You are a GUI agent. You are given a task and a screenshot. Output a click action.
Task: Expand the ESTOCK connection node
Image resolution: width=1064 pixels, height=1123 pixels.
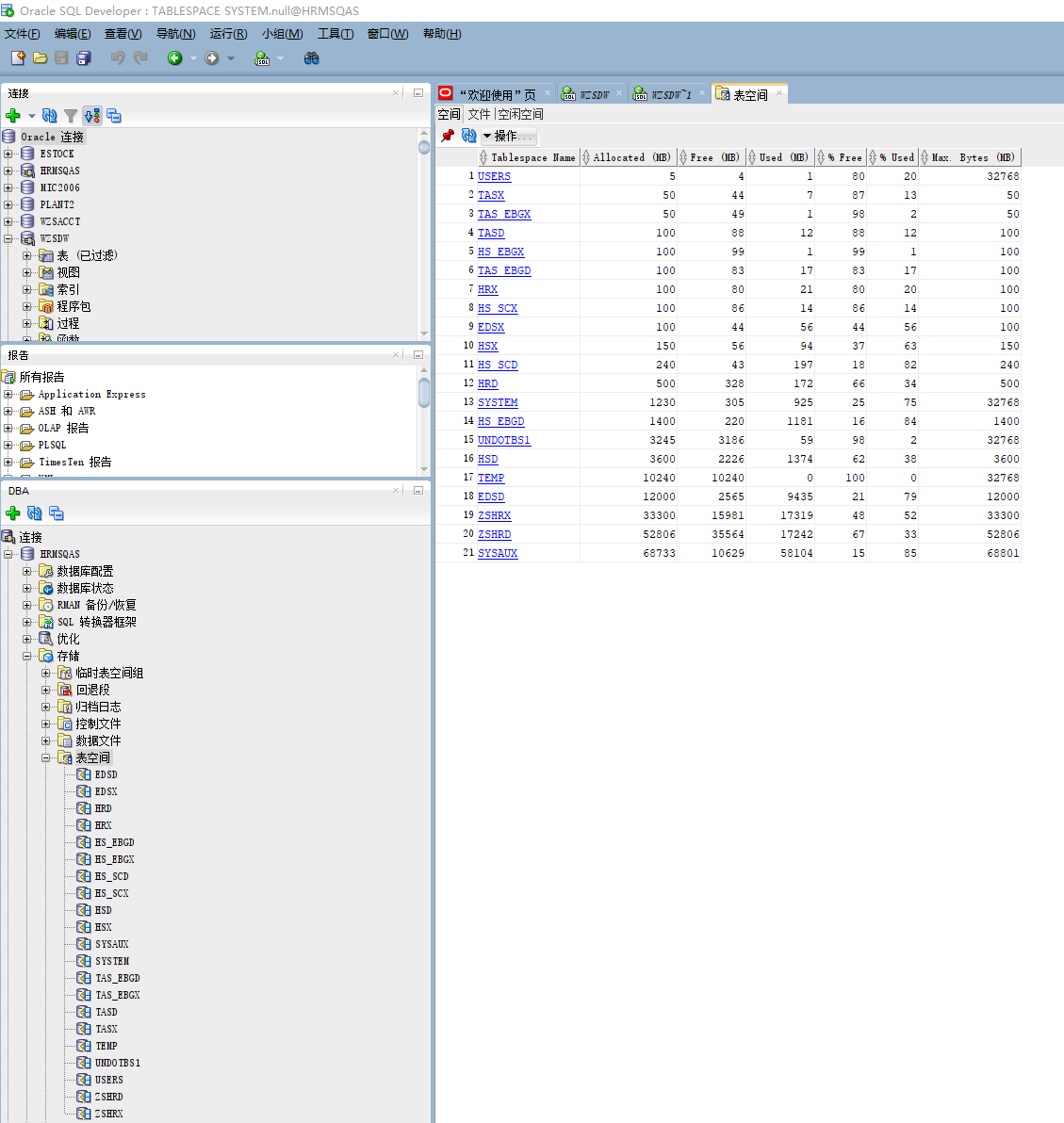click(8, 154)
